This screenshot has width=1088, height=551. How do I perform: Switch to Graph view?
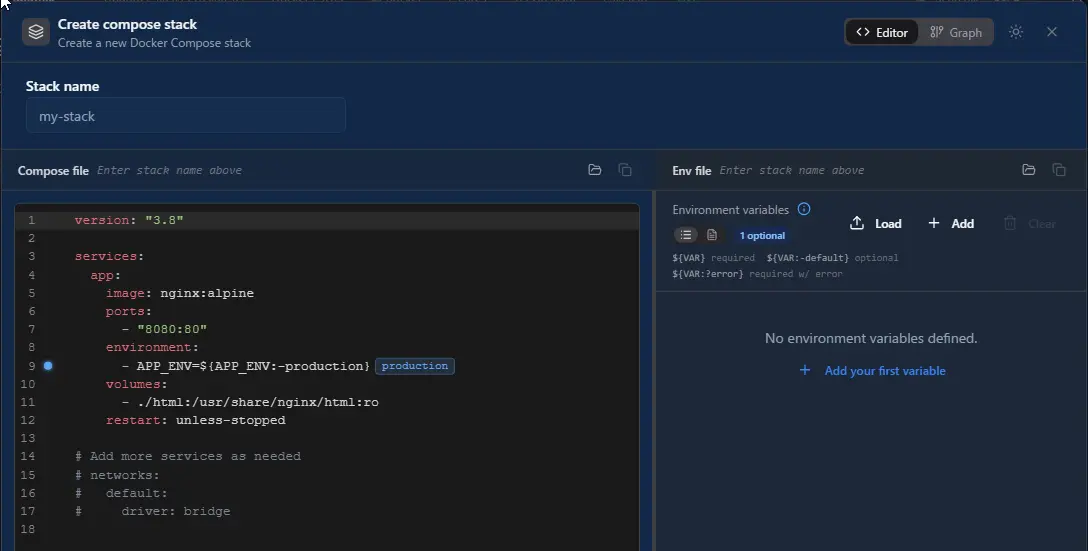coord(955,33)
